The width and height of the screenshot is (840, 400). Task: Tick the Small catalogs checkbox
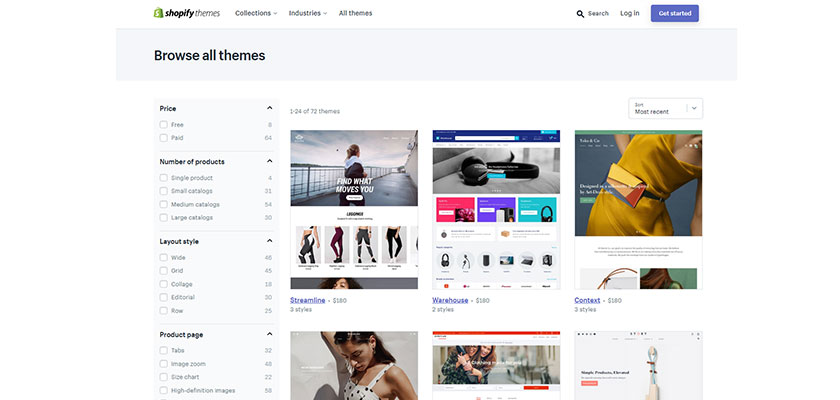point(163,191)
